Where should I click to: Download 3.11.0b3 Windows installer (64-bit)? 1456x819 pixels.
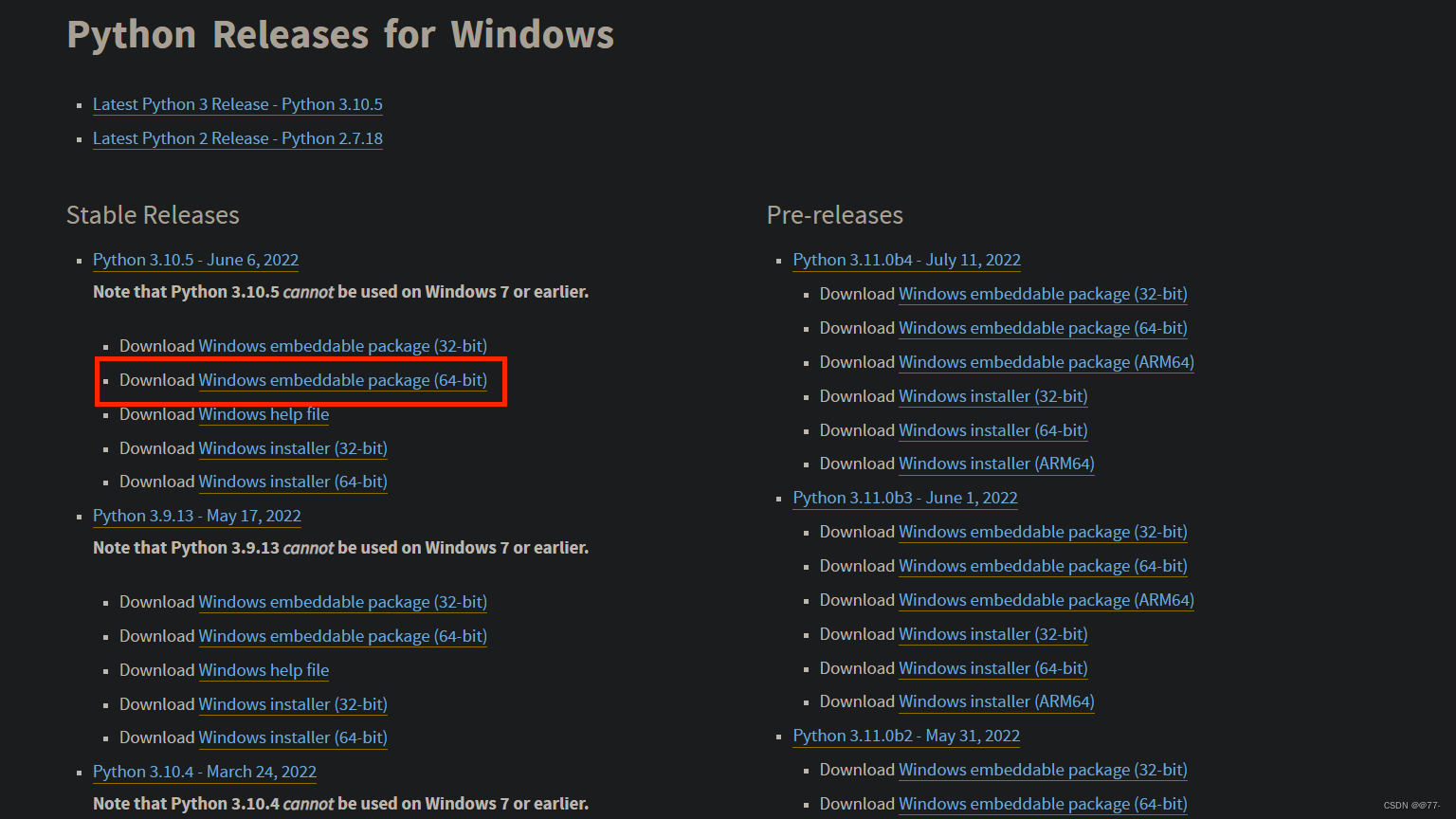tap(993, 668)
